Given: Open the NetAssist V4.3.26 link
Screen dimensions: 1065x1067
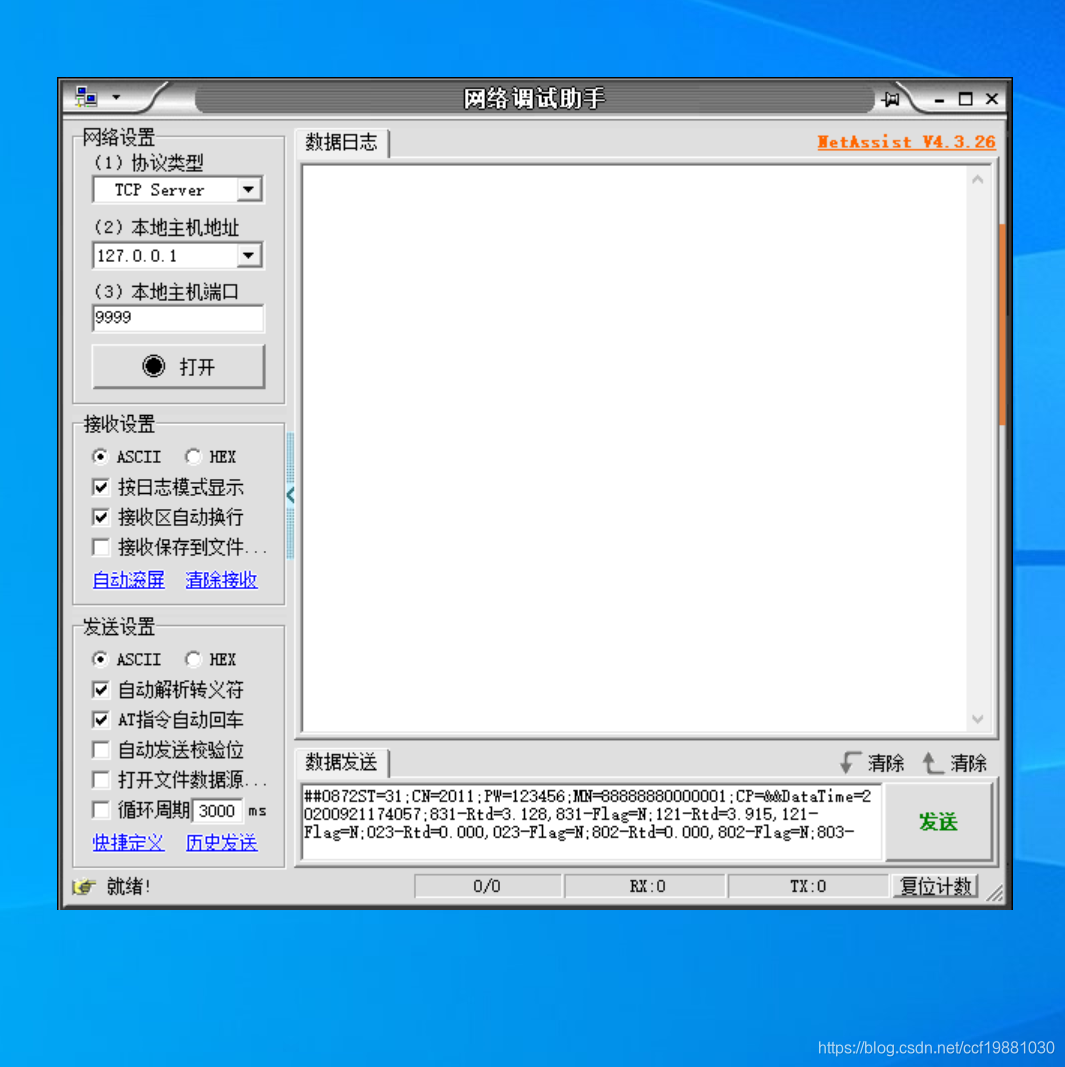Looking at the screenshot, I should tap(906, 142).
